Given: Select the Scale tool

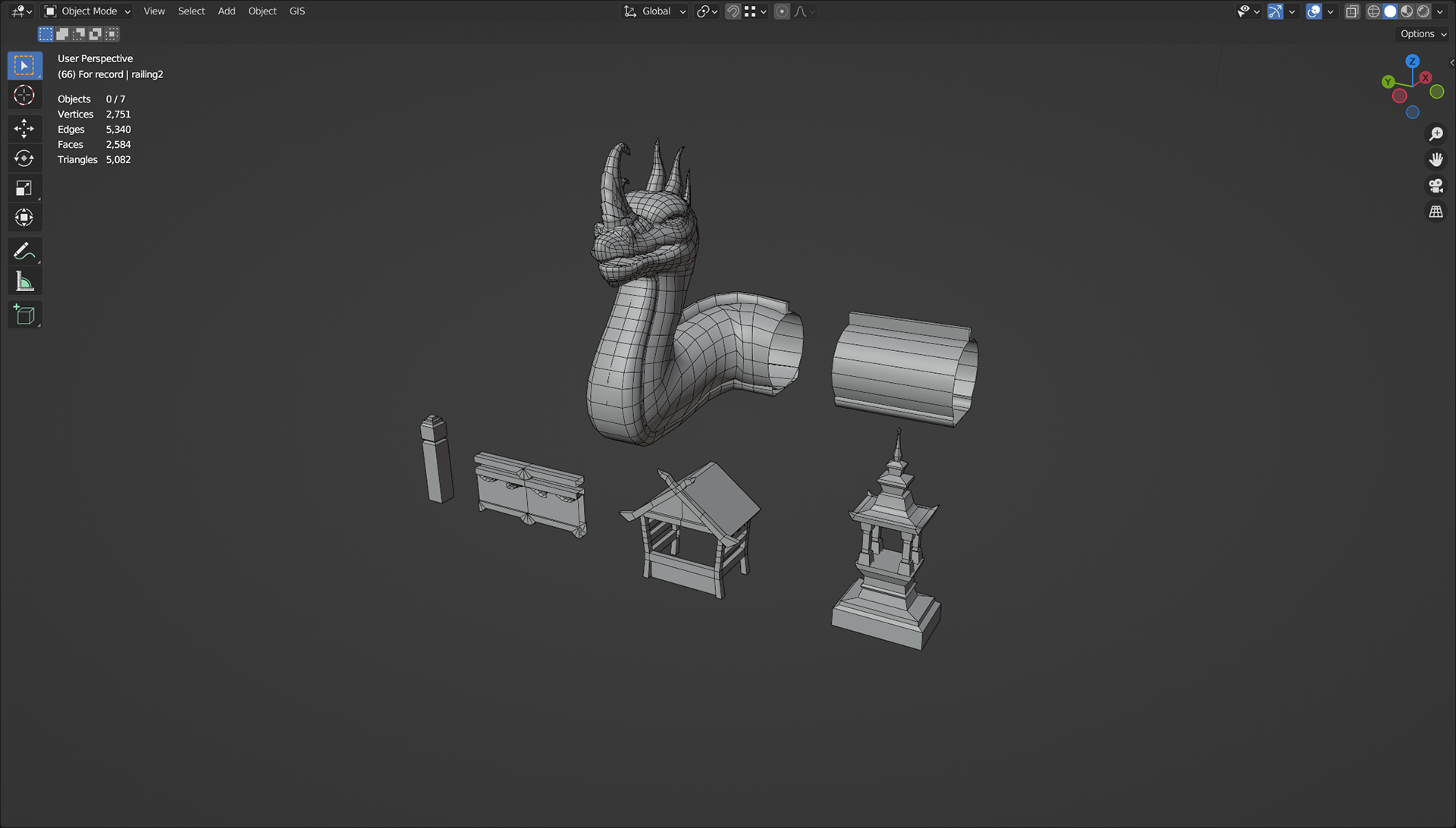Looking at the screenshot, I should [24, 188].
